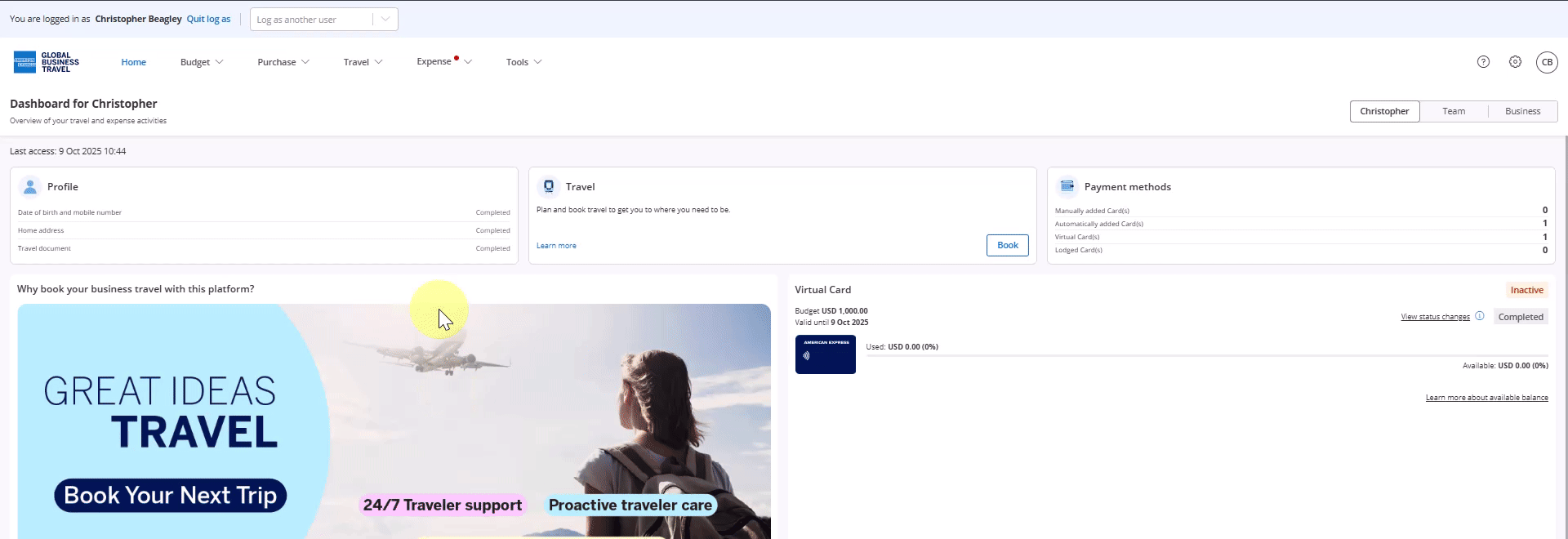Click the American Express Global Business Travel logo
Viewport: 1568px width, 539px height.
47,62
